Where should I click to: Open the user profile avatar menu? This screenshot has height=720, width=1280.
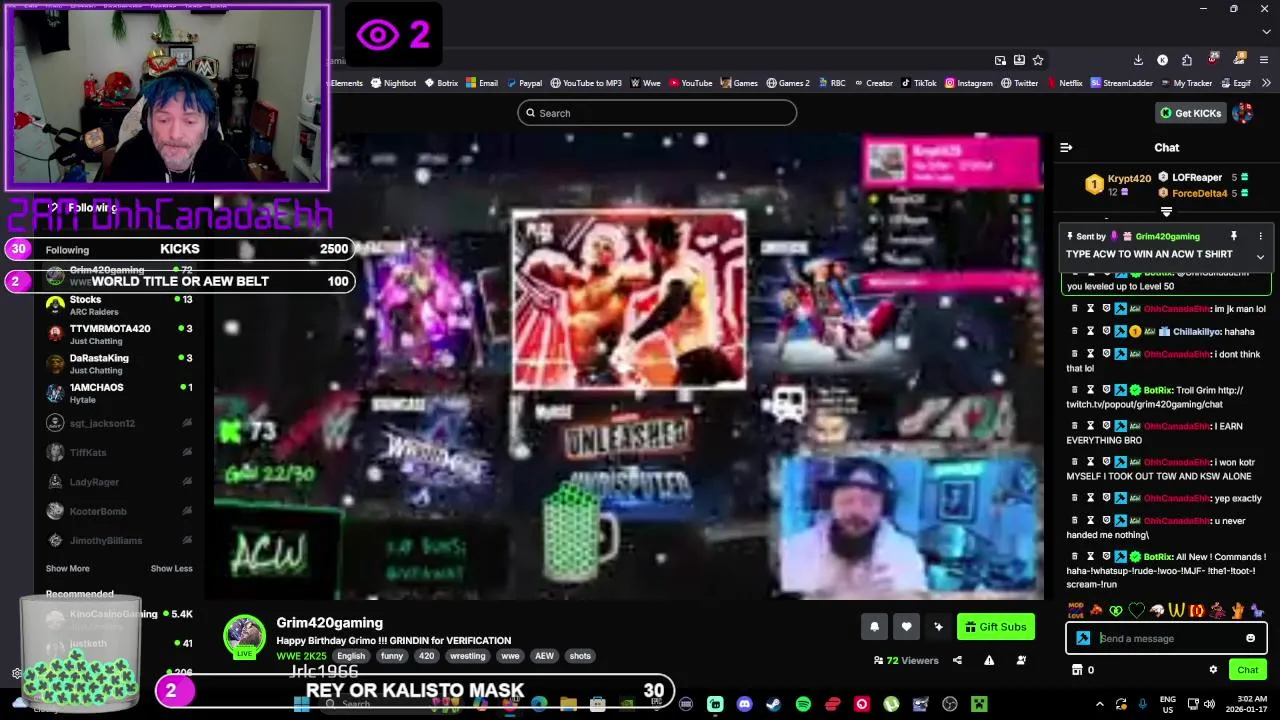[1243, 113]
